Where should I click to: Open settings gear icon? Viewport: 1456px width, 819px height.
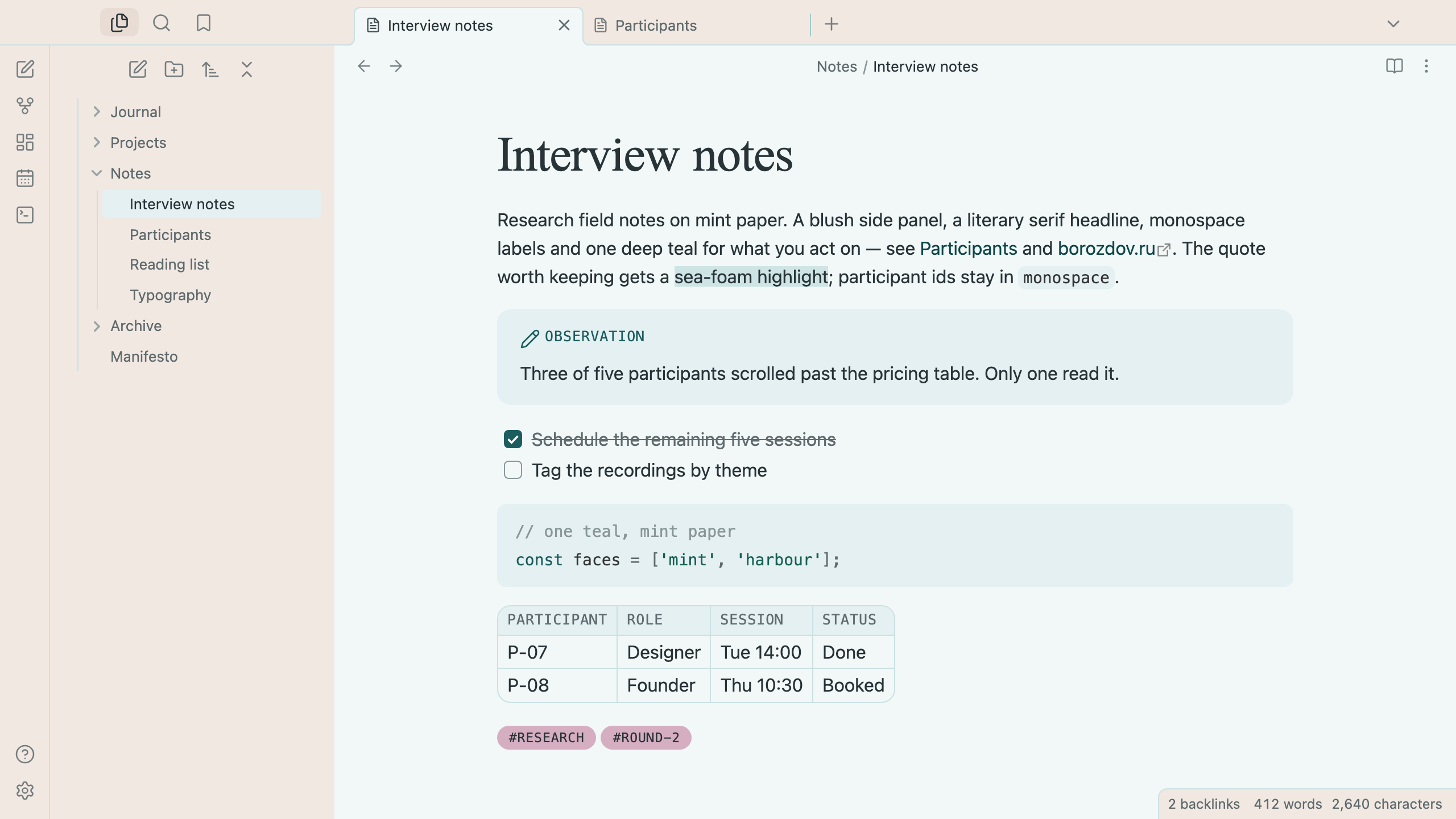[25, 791]
